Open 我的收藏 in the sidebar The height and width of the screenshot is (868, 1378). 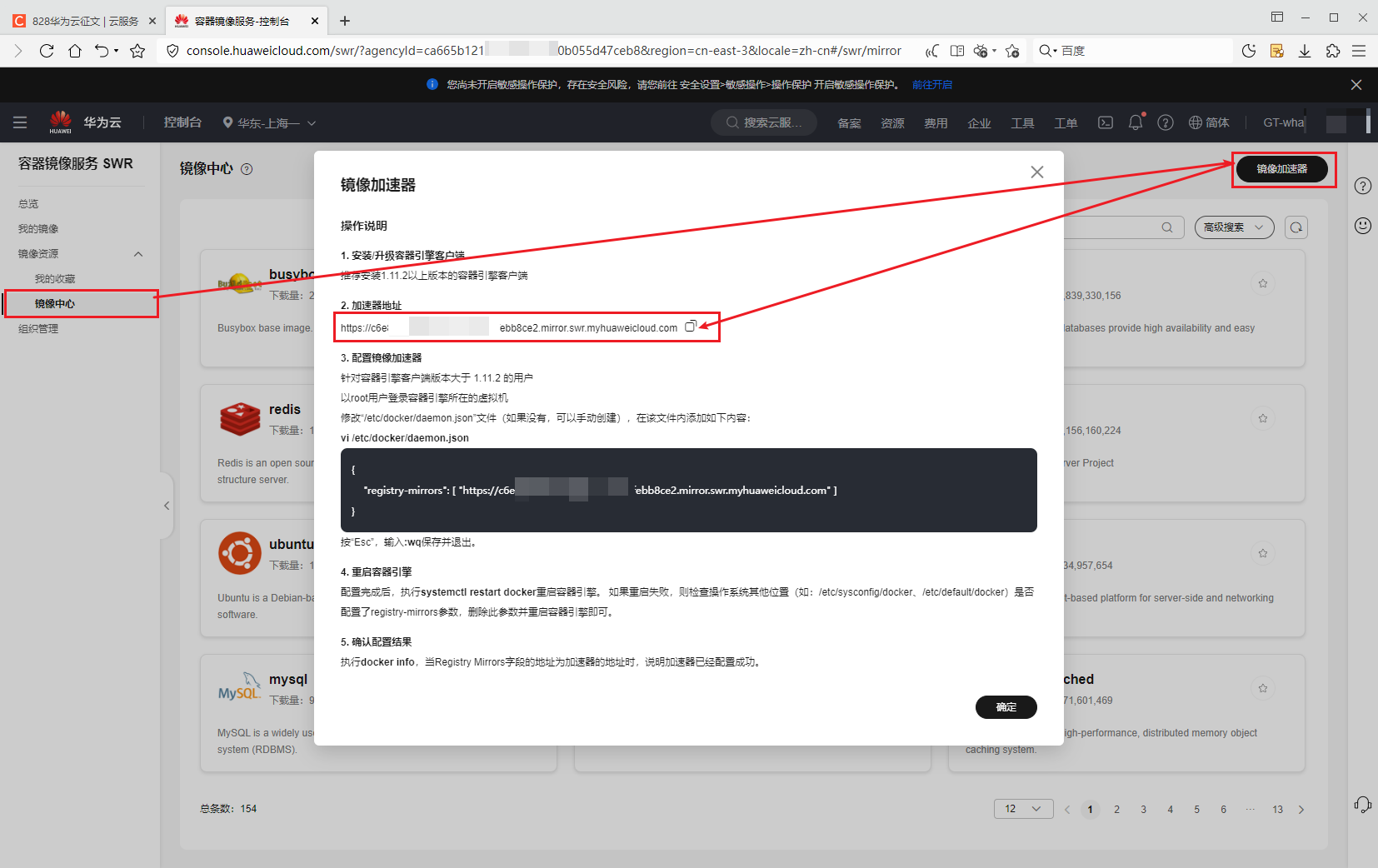(x=55, y=279)
